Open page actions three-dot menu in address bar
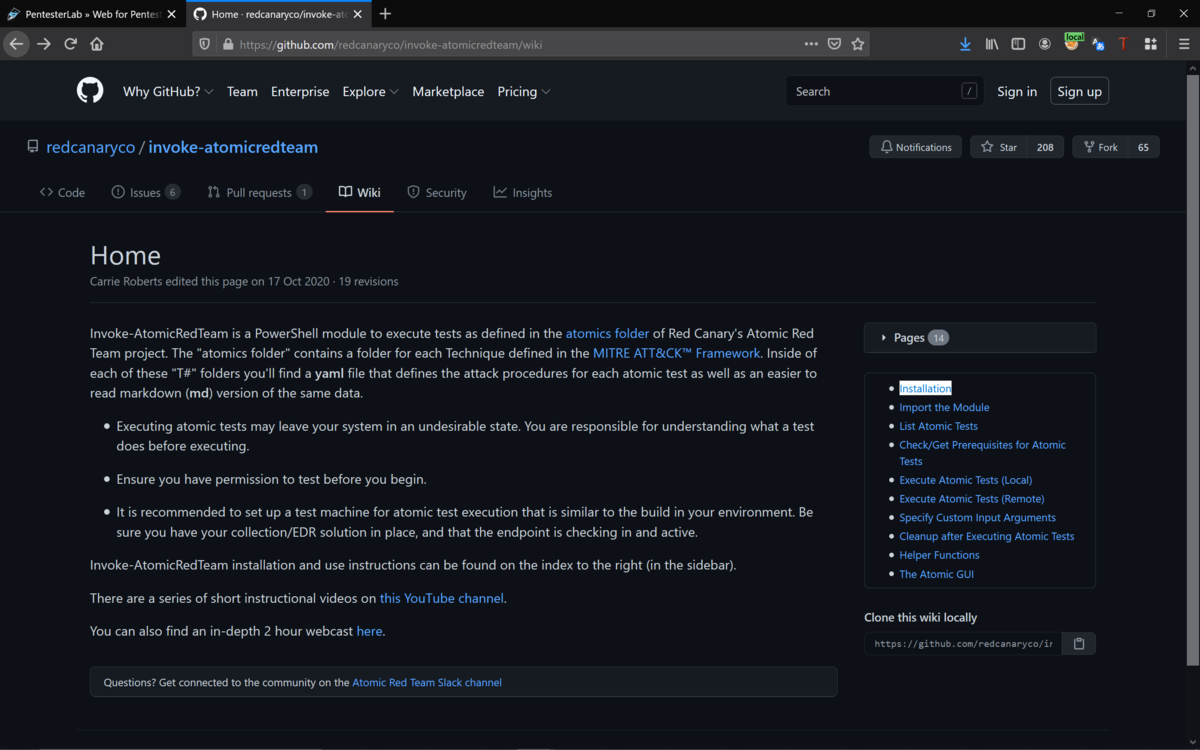Screen dimensions: 1200x750 (x=811, y=44)
